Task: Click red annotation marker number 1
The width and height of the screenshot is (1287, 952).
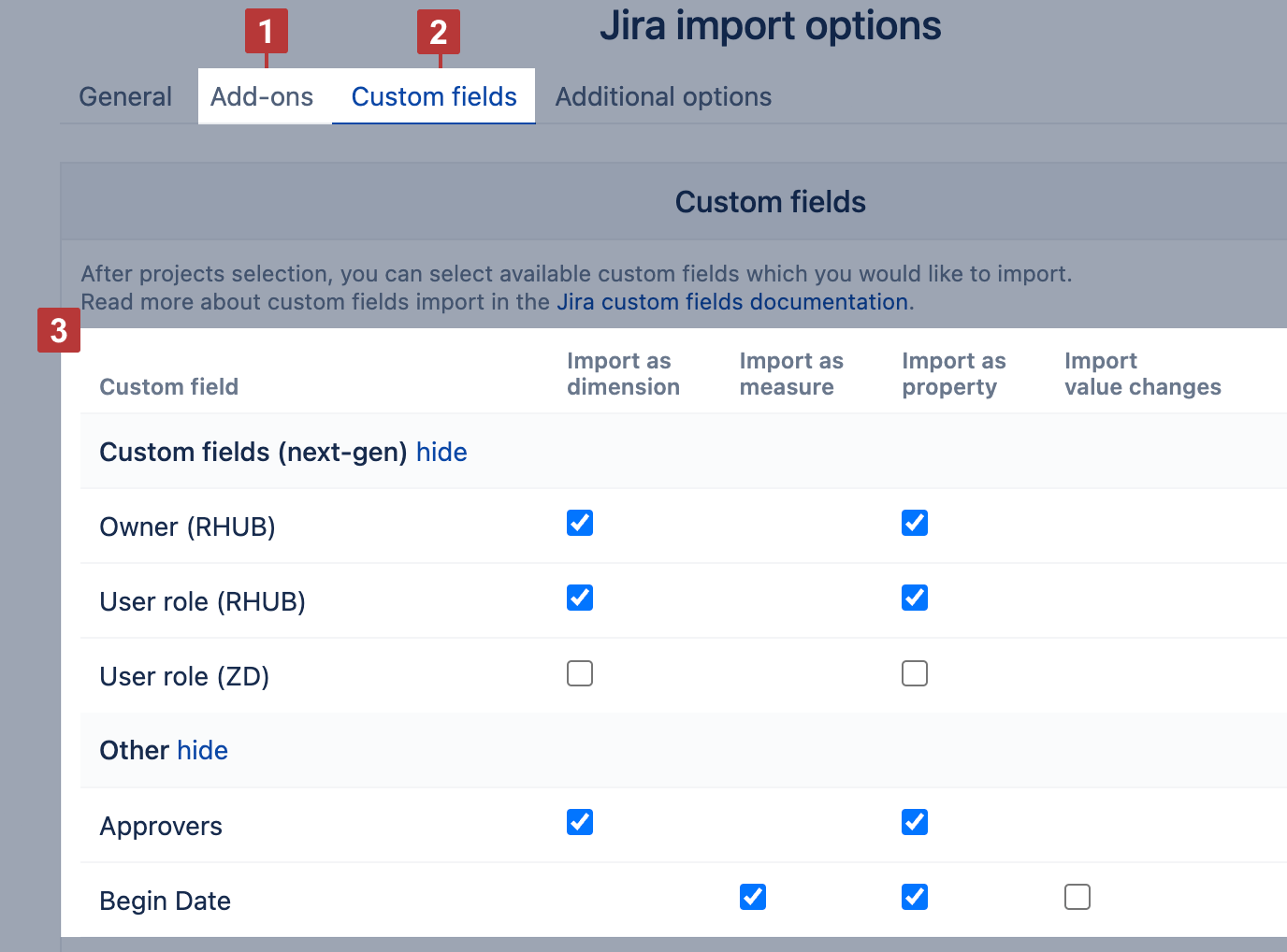Action: tap(267, 32)
